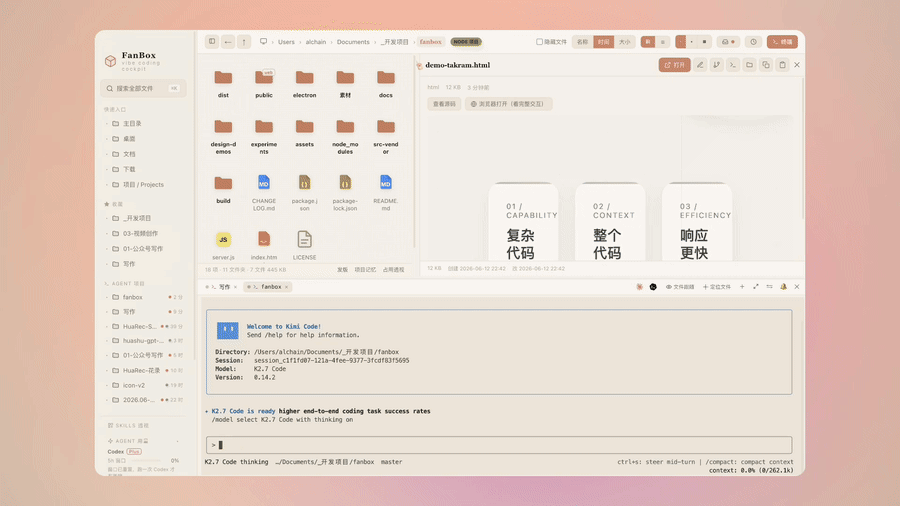This screenshot has height=506, width=900.
Task: Switch to the 写作 terminal tab
Action: 221,287
